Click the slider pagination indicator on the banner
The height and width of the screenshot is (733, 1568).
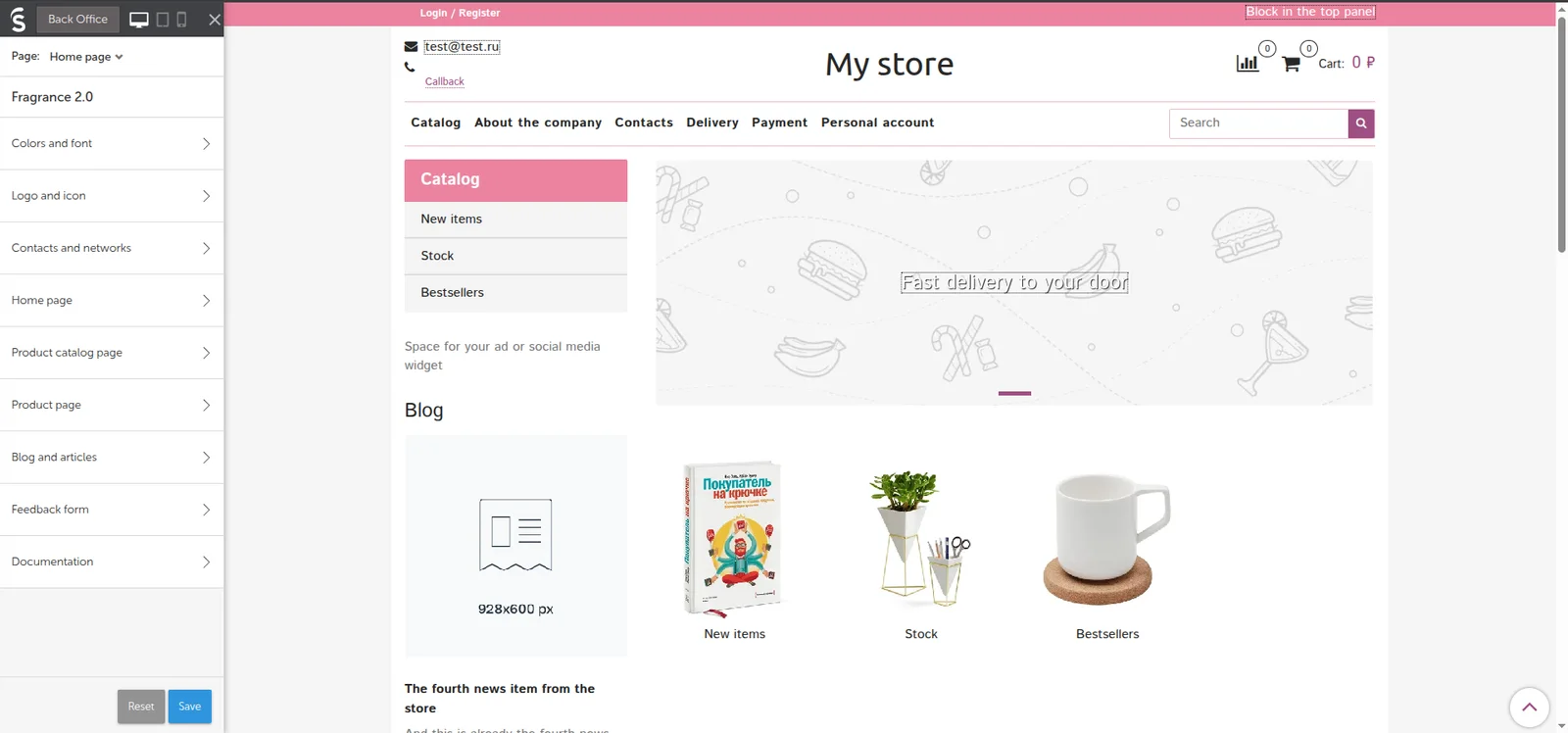pyautogui.click(x=1014, y=393)
